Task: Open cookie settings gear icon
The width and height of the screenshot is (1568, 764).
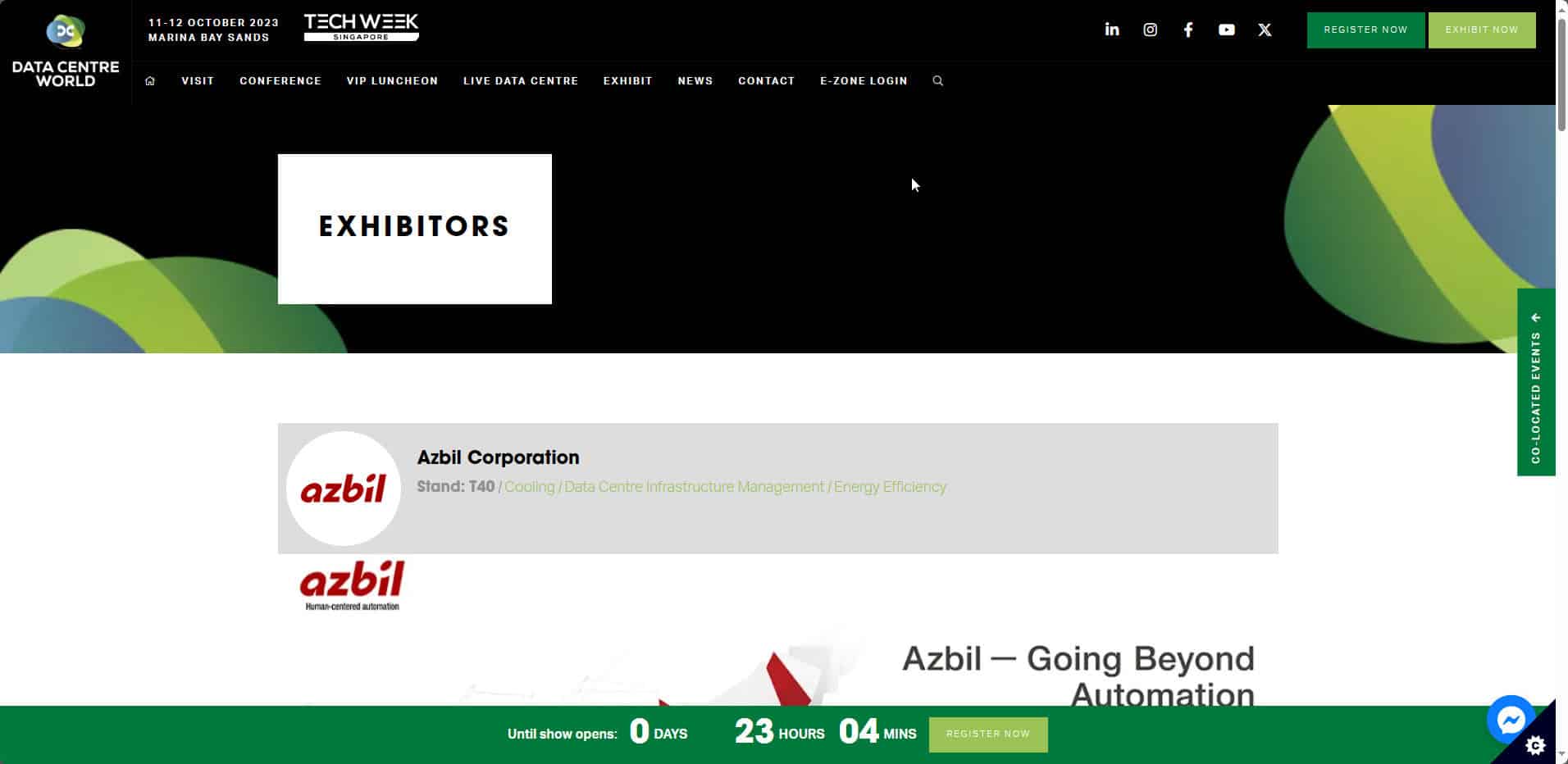Action: pos(1535,745)
